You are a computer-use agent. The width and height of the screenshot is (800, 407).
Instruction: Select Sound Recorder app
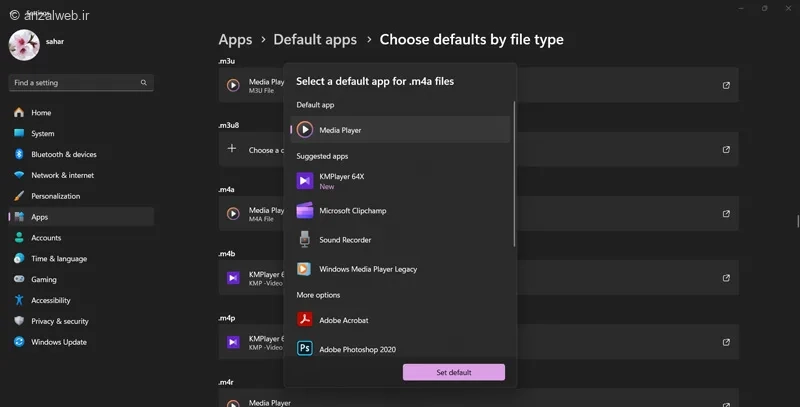pyautogui.click(x=400, y=240)
